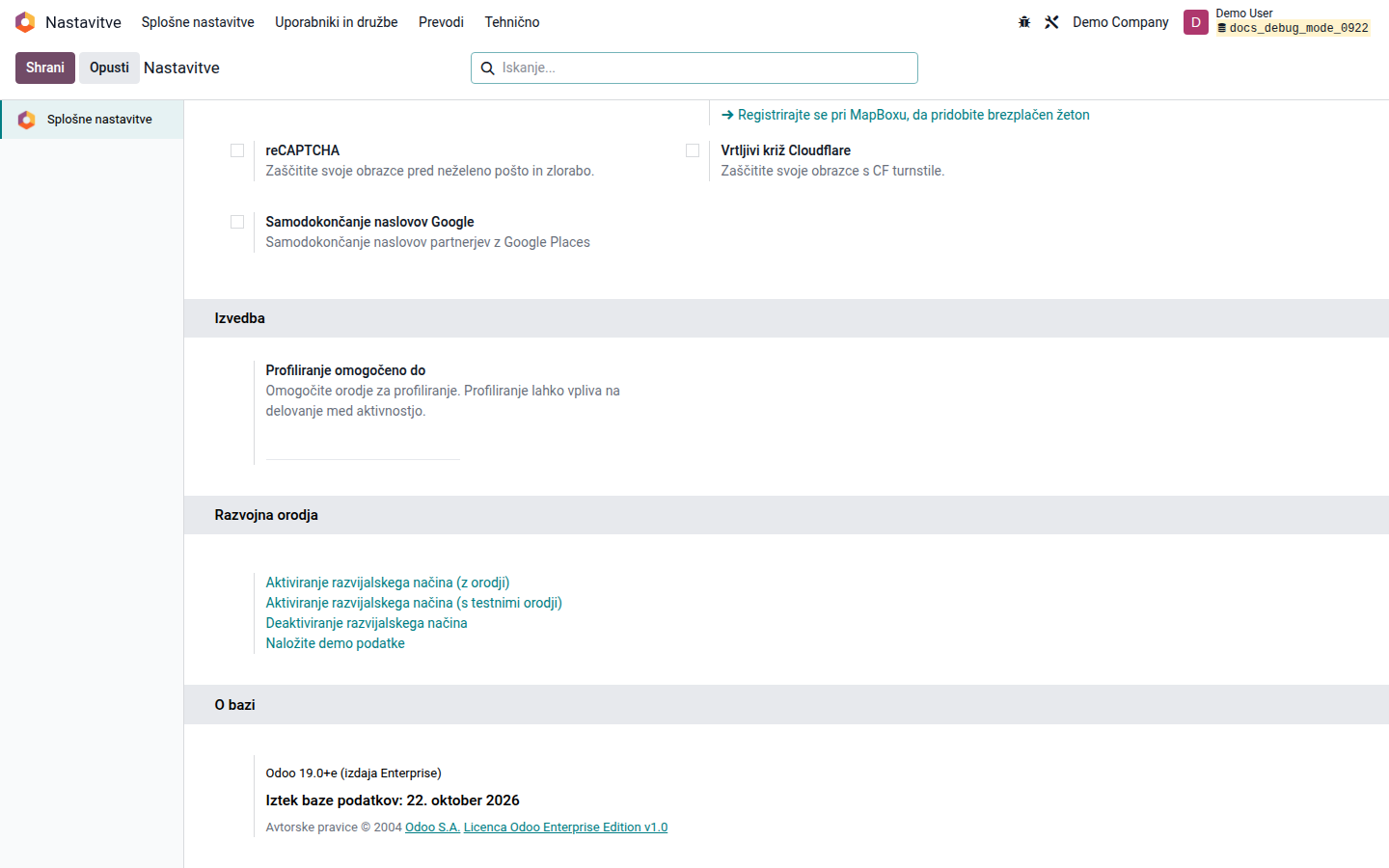Click the crossed tools icon in navbar
The image size is (1389, 868).
pyautogui.click(x=1051, y=22)
